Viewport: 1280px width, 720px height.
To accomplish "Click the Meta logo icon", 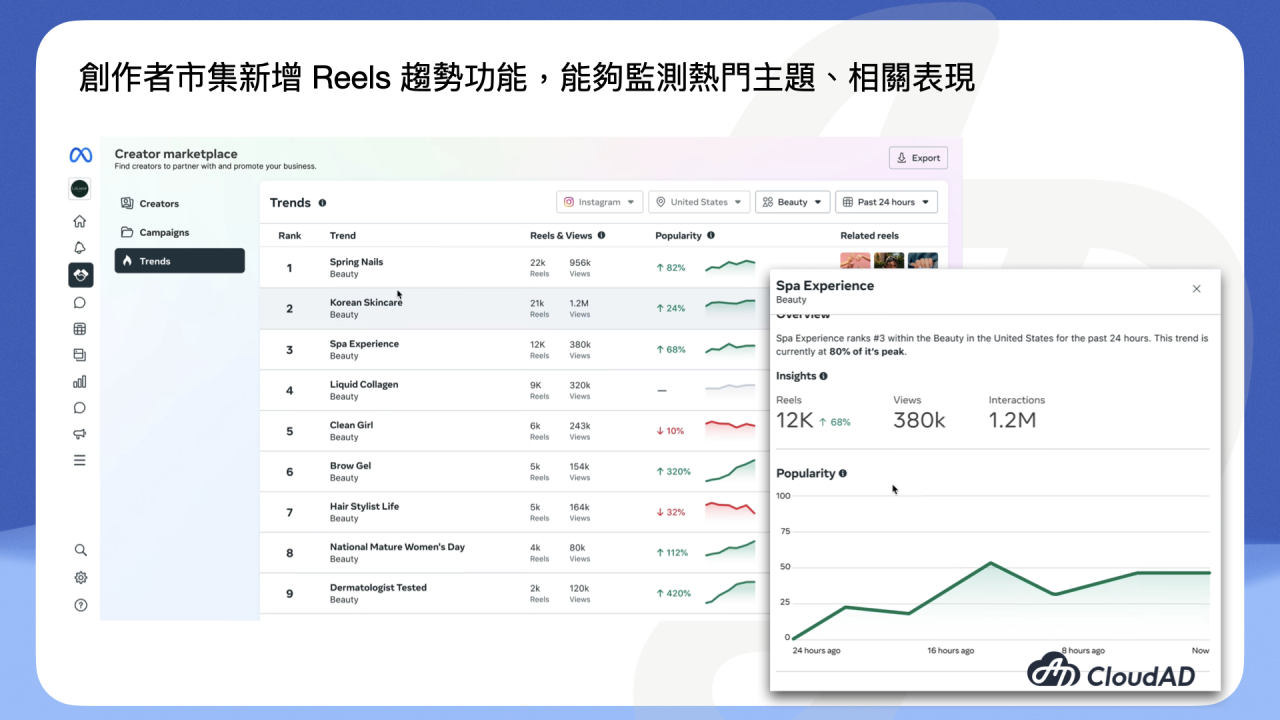I will coord(80,155).
